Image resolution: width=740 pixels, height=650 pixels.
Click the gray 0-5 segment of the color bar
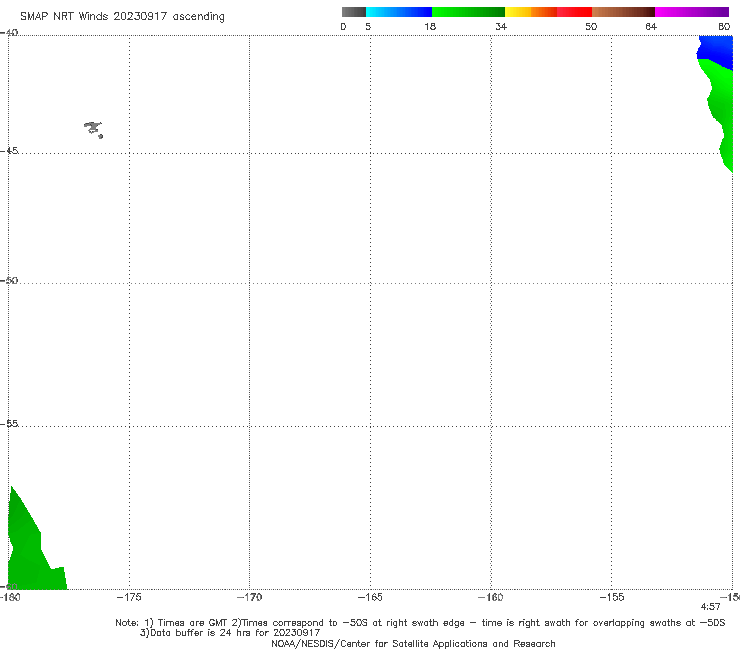pyautogui.click(x=354, y=12)
